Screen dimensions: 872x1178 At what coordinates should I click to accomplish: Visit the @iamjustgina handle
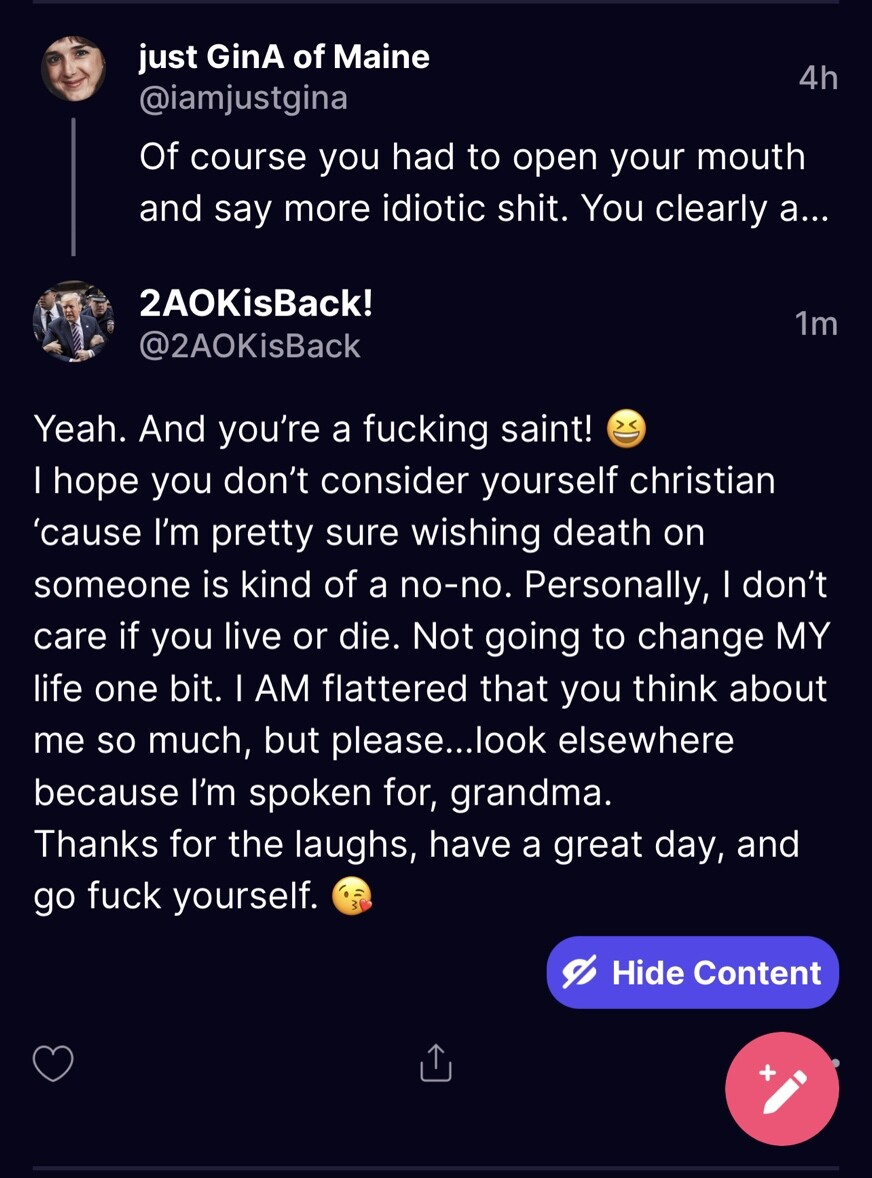click(x=243, y=98)
